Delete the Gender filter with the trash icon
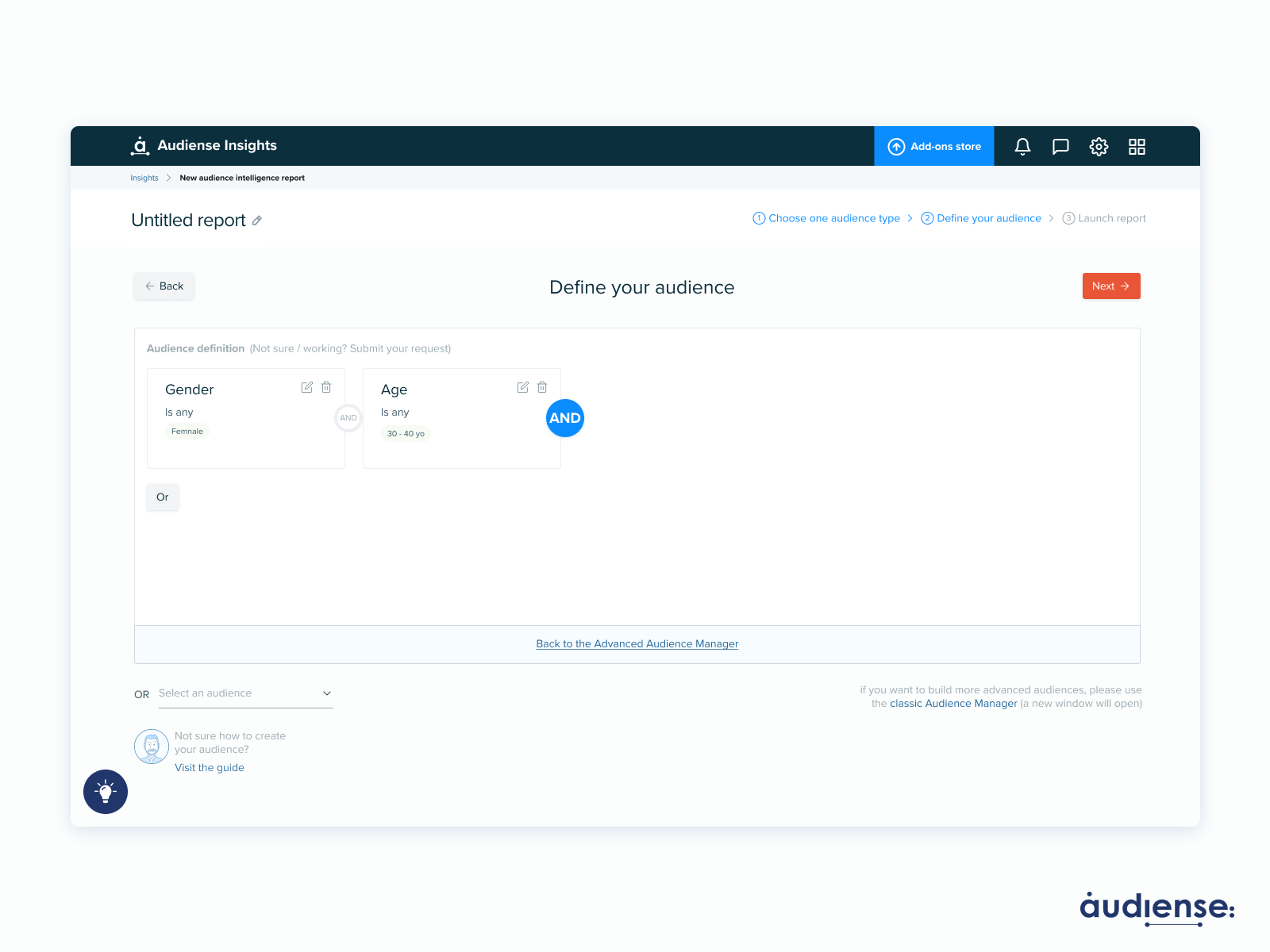 [x=326, y=387]
